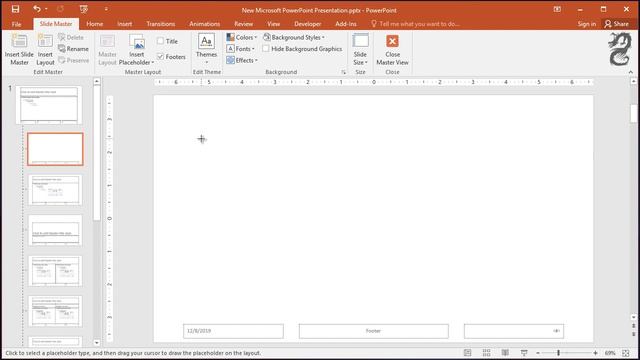The width and height of the screenshot is (640, 360).
Task: Switch to the Review tab
Action: tap(244, 24)
